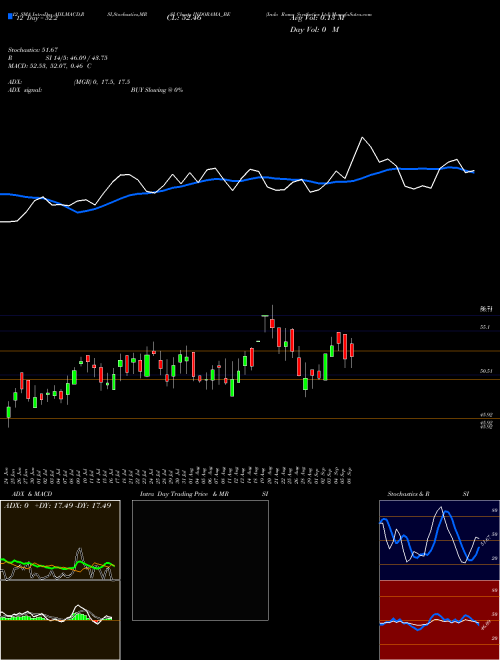Click the 'Stochastics & R' panel title

point(409,494)
